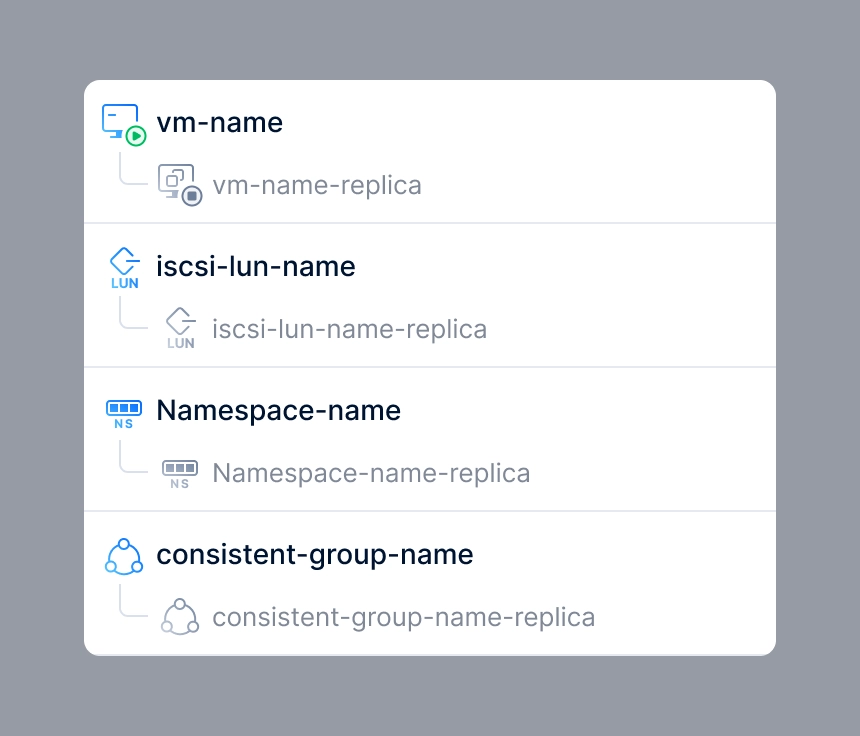Screen dimensions: 860x736
Task: Choose the iscsi-lun-name-replica entry
Action: 349,329
